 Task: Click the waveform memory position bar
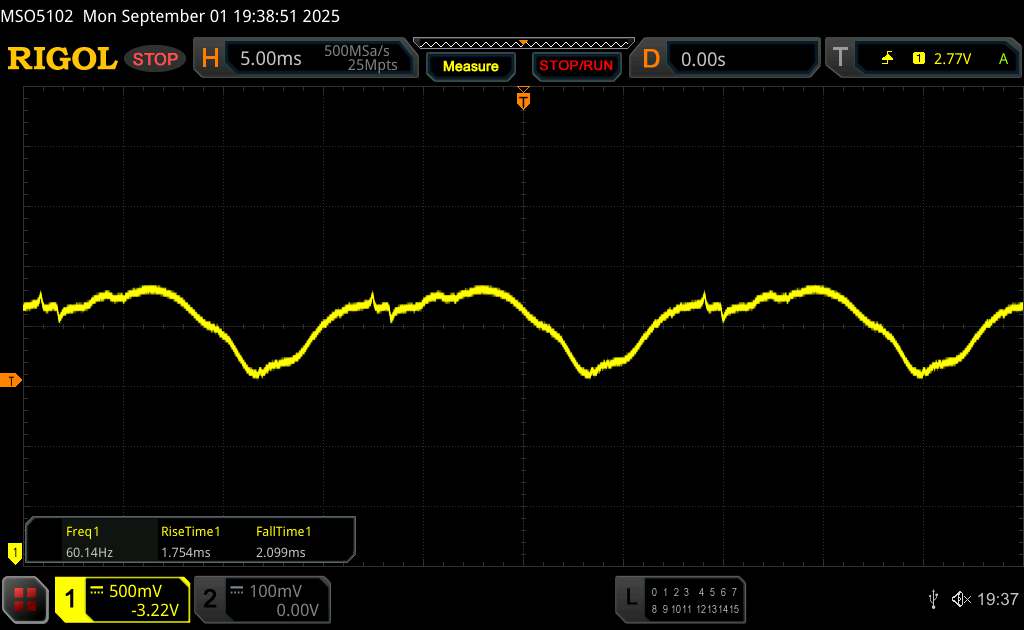click(524, 44)
